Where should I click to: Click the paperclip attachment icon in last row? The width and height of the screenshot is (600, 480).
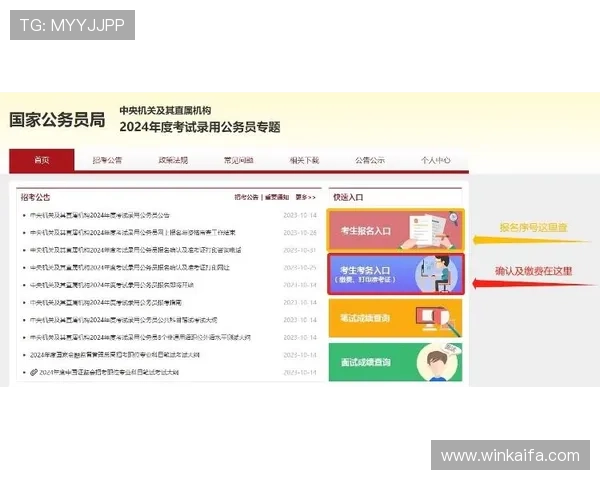34,372
